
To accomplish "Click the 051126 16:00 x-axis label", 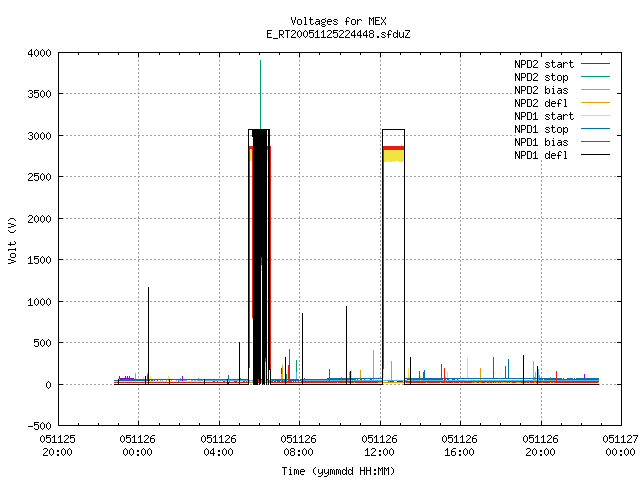I will 459,446.
